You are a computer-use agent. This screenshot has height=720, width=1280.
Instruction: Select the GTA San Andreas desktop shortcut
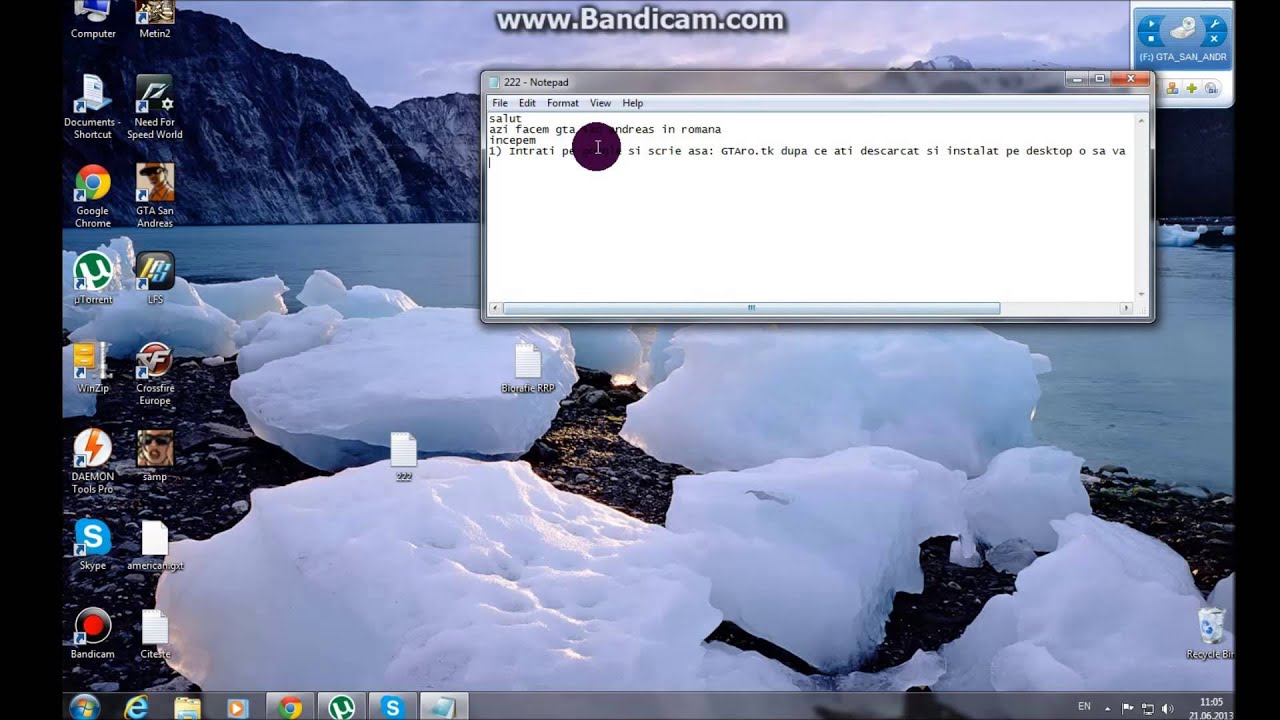(155, 196)
